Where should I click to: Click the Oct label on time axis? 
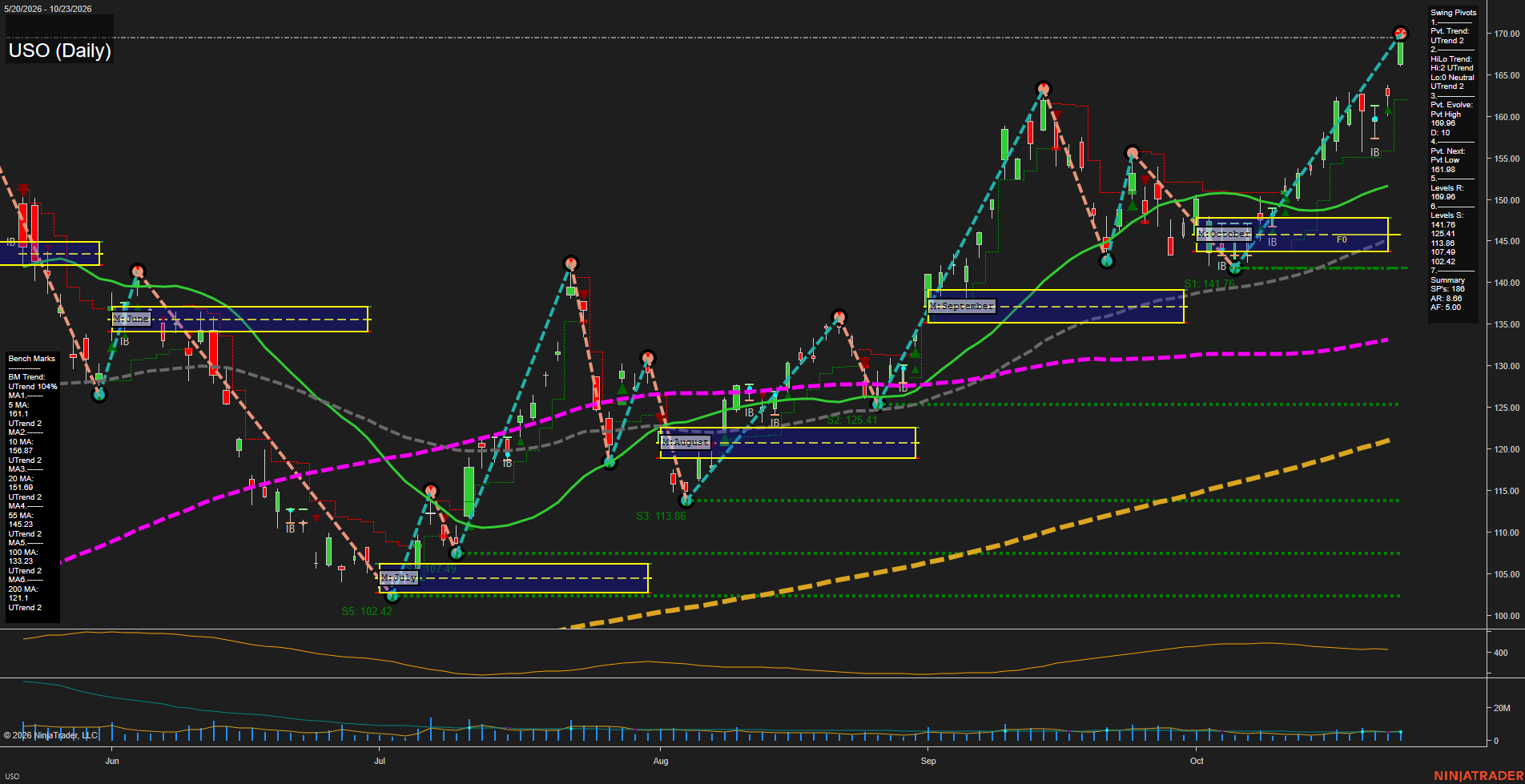(1197, 761)
